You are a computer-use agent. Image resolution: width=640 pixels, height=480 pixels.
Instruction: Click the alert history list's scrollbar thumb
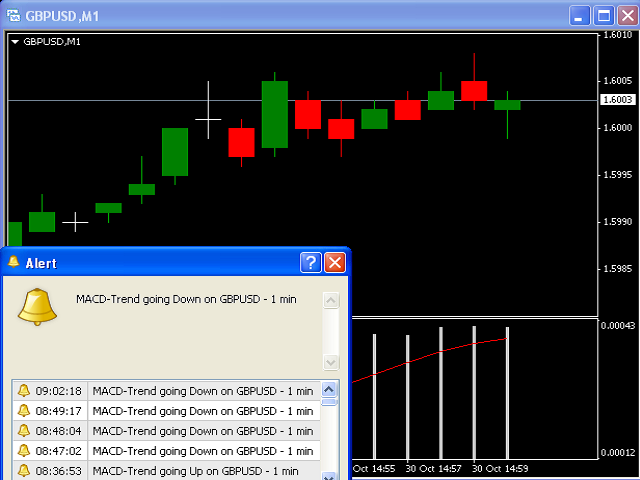tap(329, 402)
